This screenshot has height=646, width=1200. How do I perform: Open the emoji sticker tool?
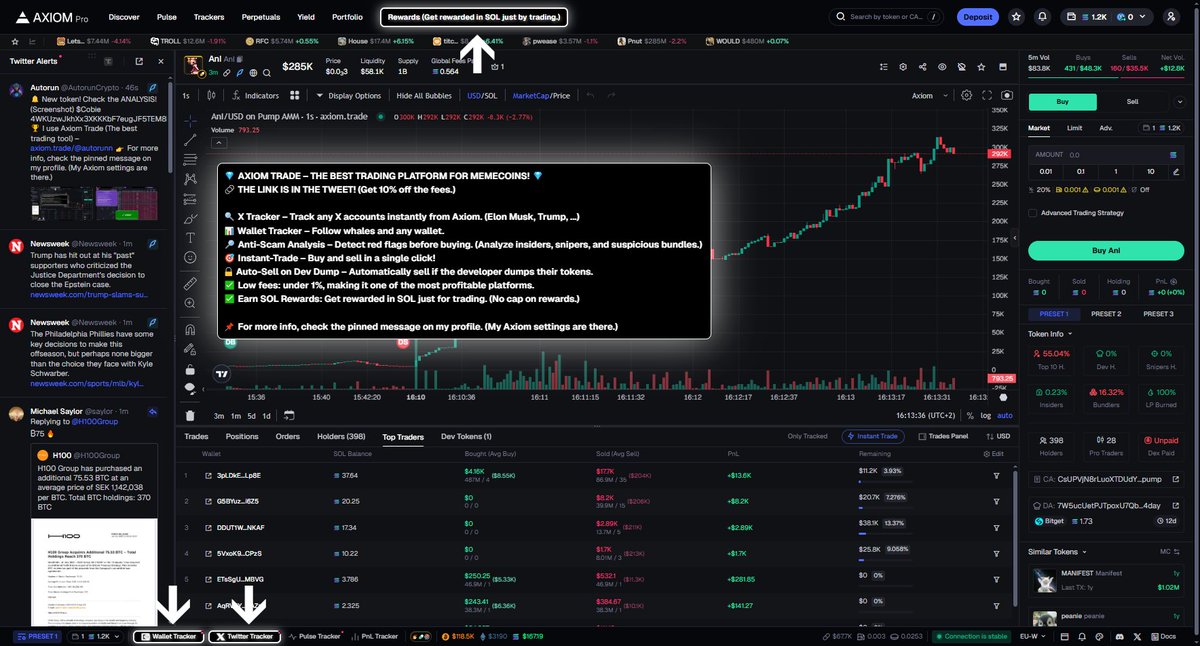click(190, 257)
